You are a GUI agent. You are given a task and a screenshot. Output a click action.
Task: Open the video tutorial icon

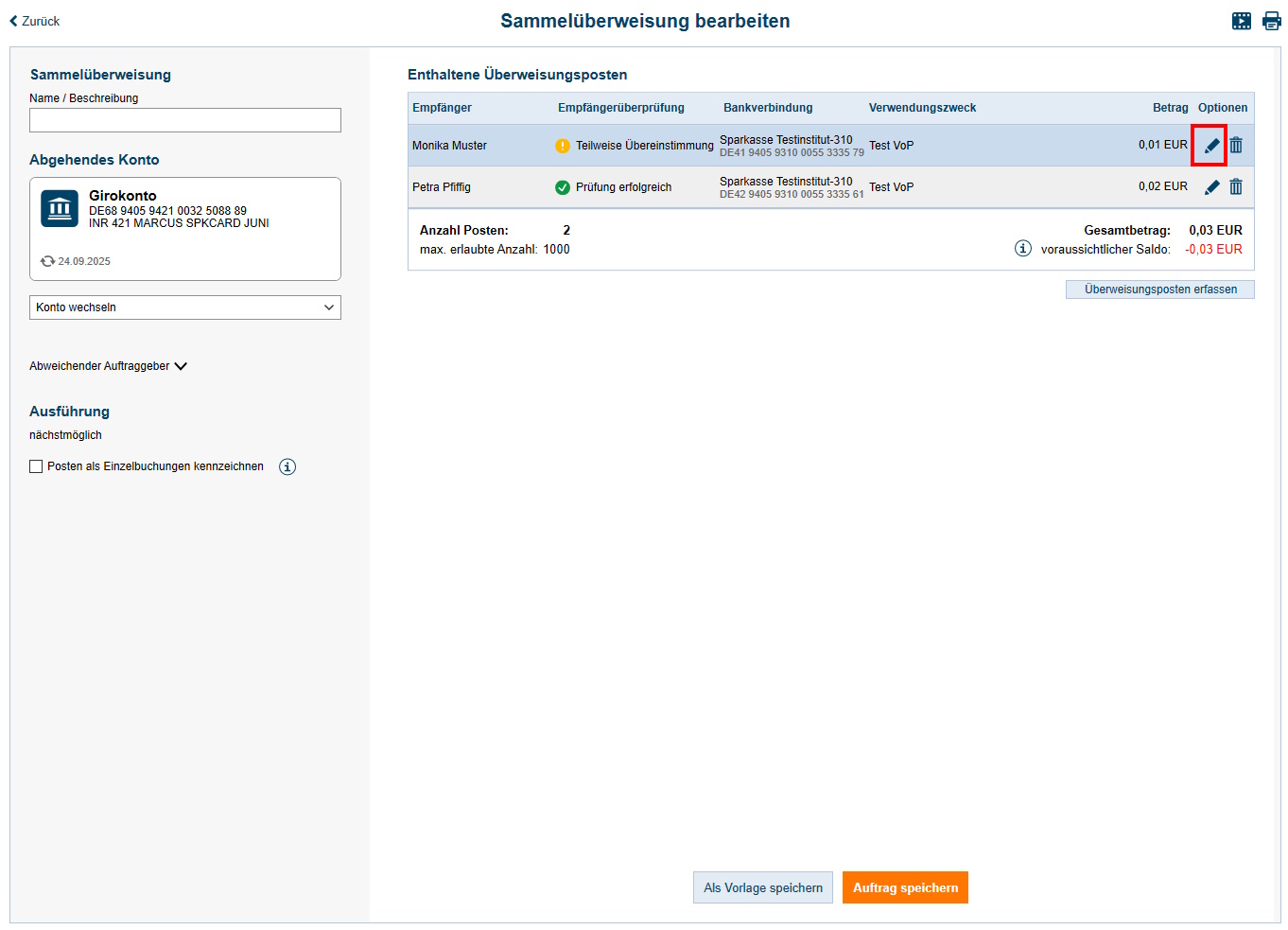[1242, 21]
